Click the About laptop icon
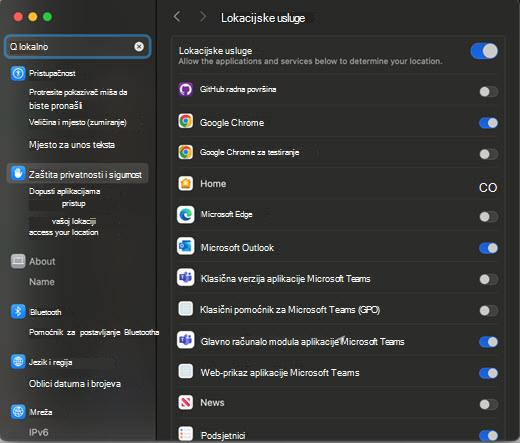520x443 pixels. click(18, 261)
